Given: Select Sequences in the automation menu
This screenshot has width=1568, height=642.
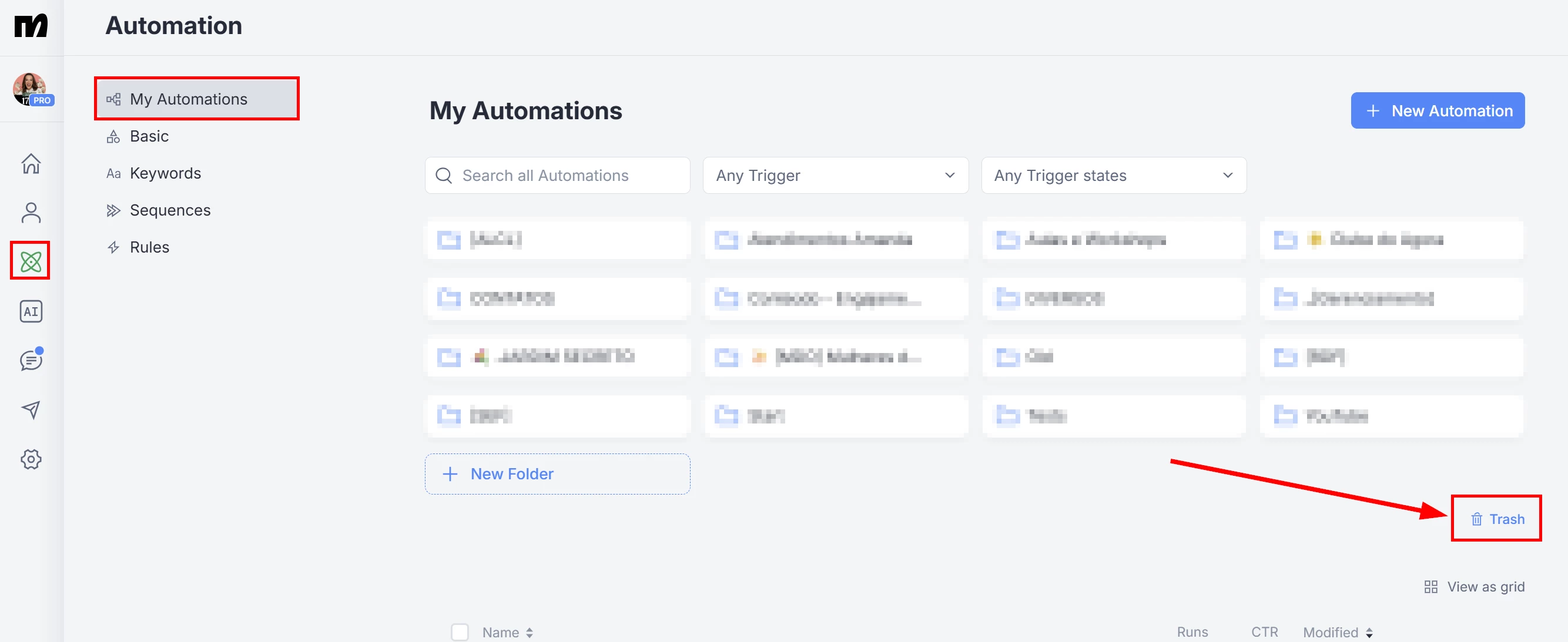Looking at the screenshot, I should click(x=170, y=210).
